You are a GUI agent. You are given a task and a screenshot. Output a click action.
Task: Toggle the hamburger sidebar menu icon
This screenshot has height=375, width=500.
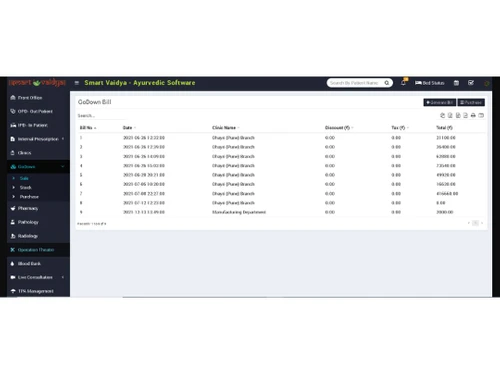click(77, 83)
